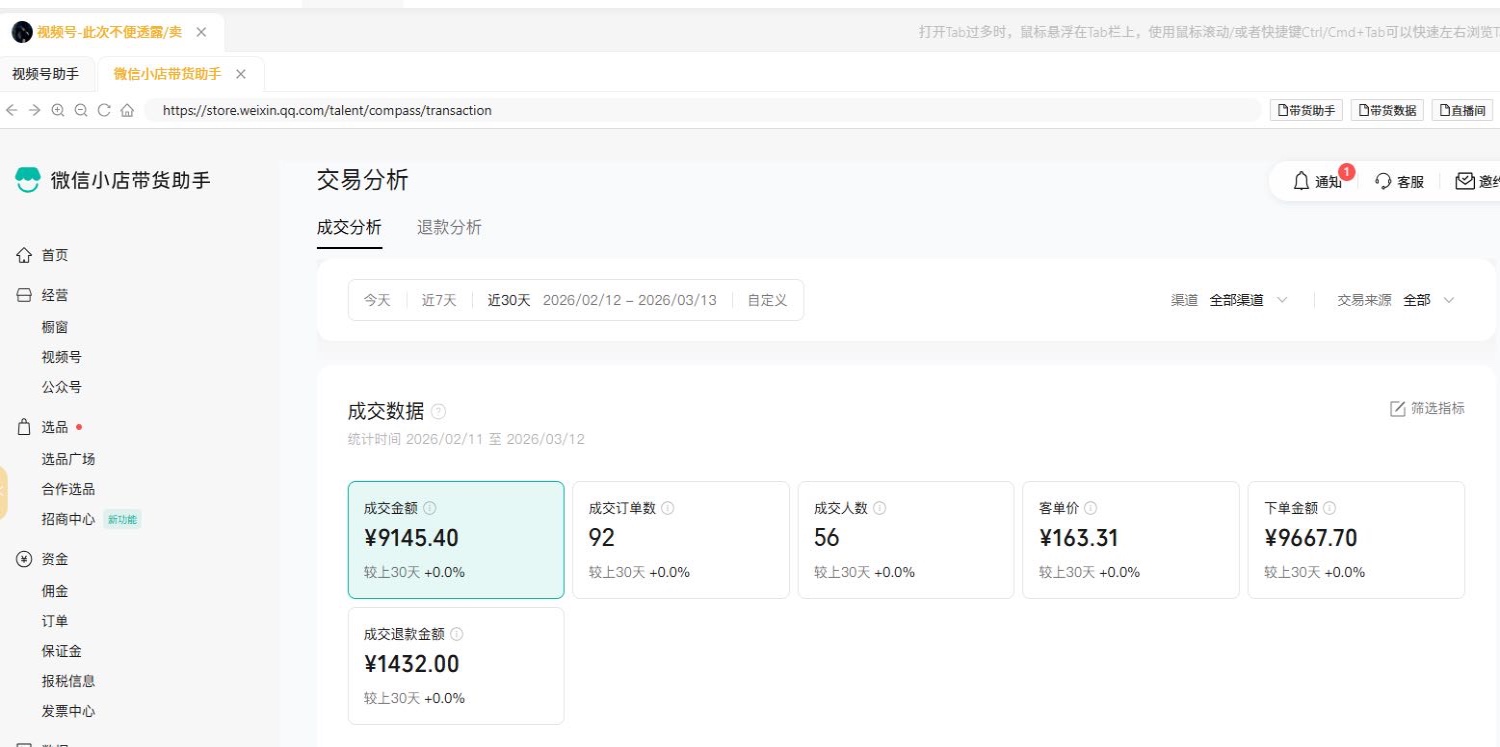Switch to the 退款分析 tab
Viewport: 1500px width, 747px height.
[x=448, y=227]
